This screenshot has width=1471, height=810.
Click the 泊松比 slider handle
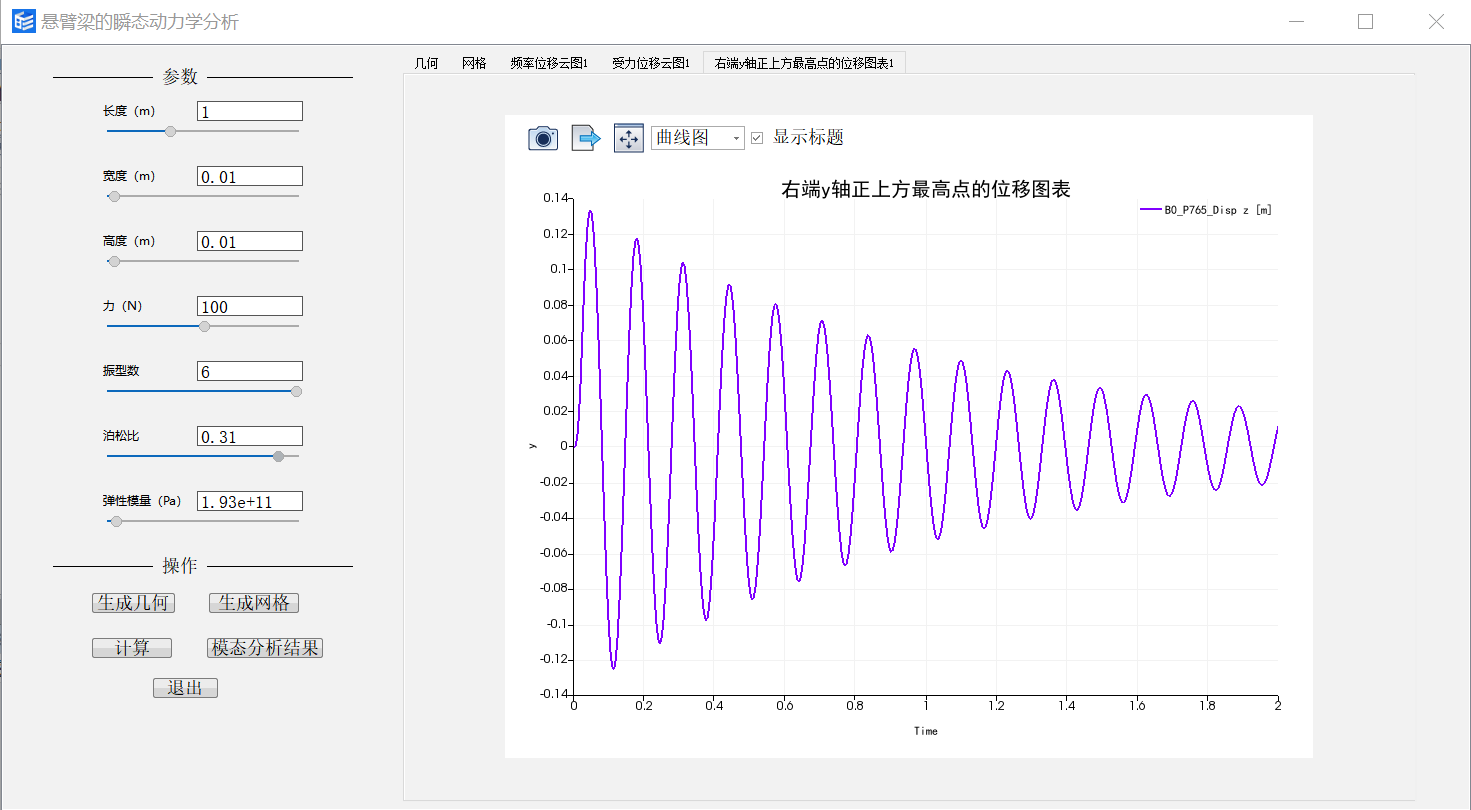click(279, 456)
